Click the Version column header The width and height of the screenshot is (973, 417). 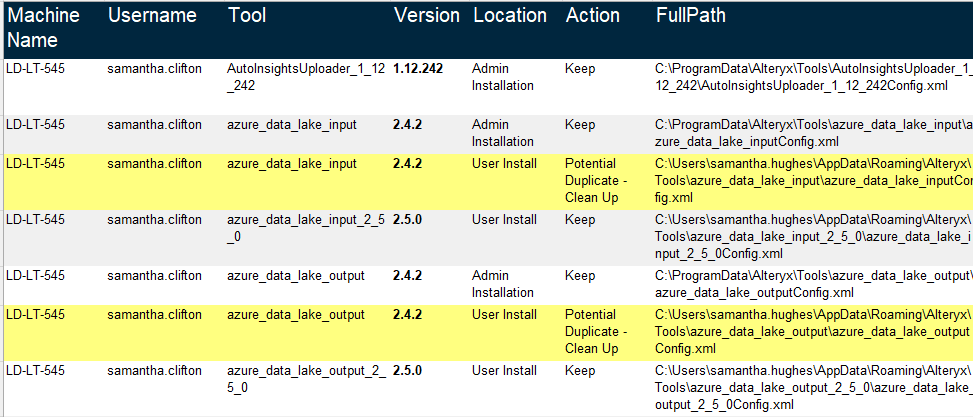427,16
